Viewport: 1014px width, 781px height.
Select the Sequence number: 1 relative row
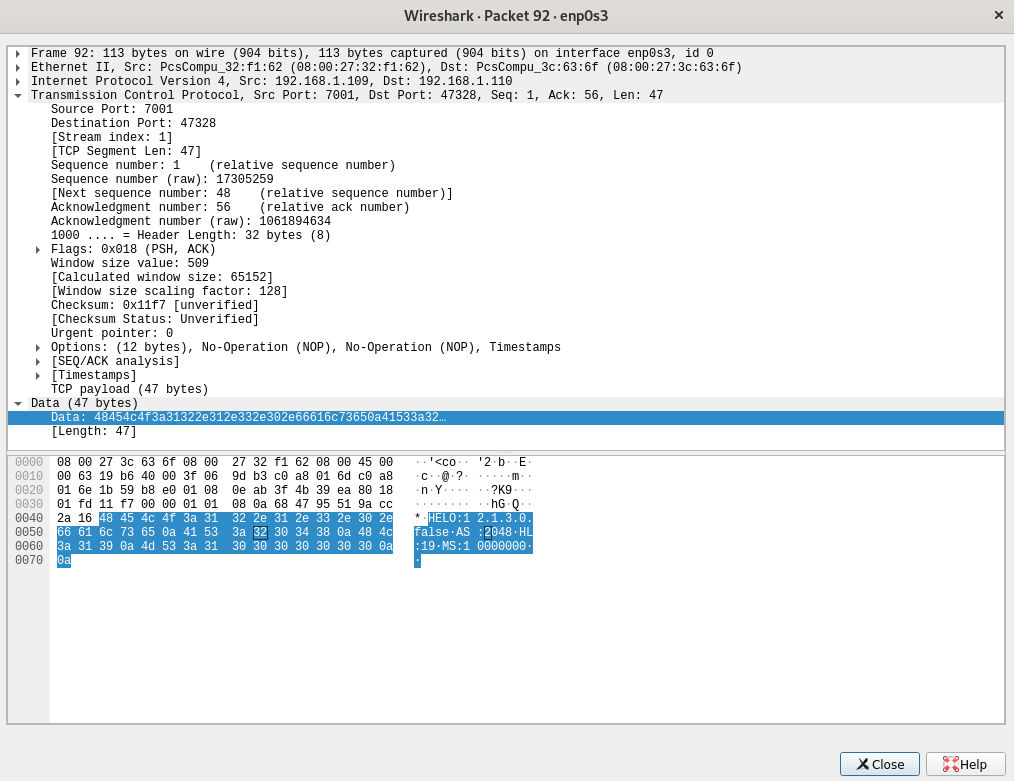click(x=506, y=166)
